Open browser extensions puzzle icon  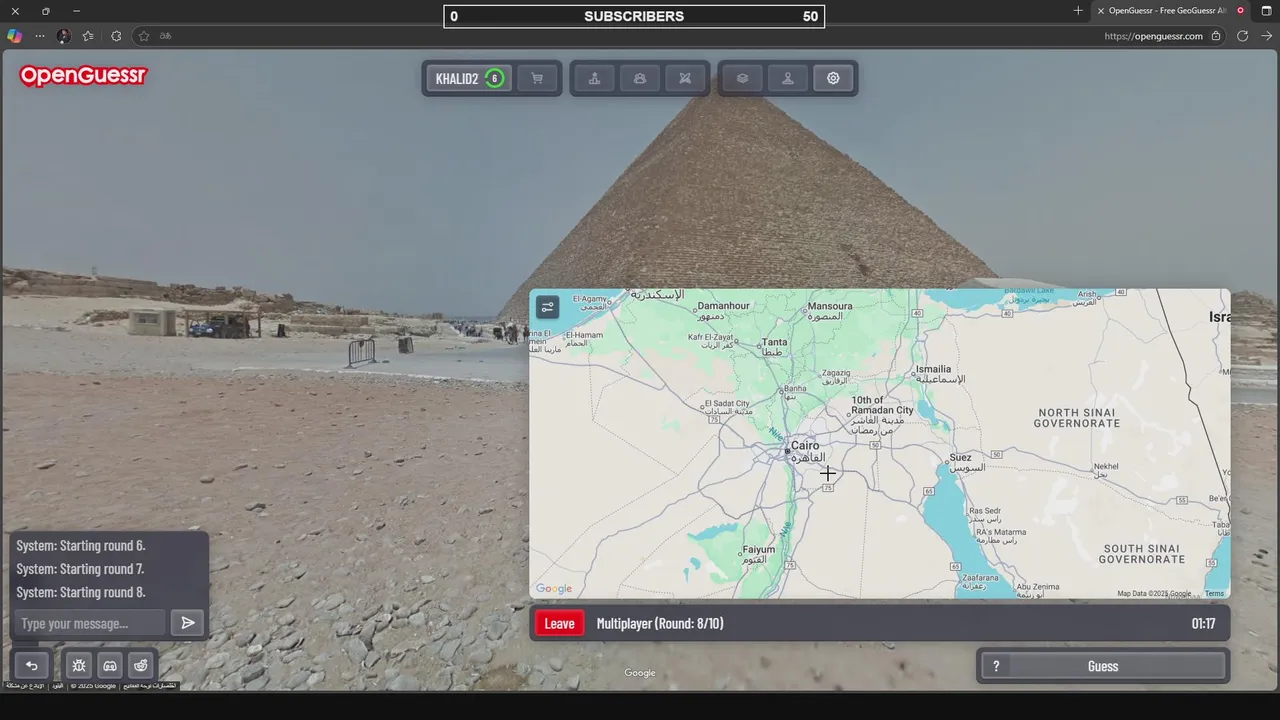(x=116, y=36)
